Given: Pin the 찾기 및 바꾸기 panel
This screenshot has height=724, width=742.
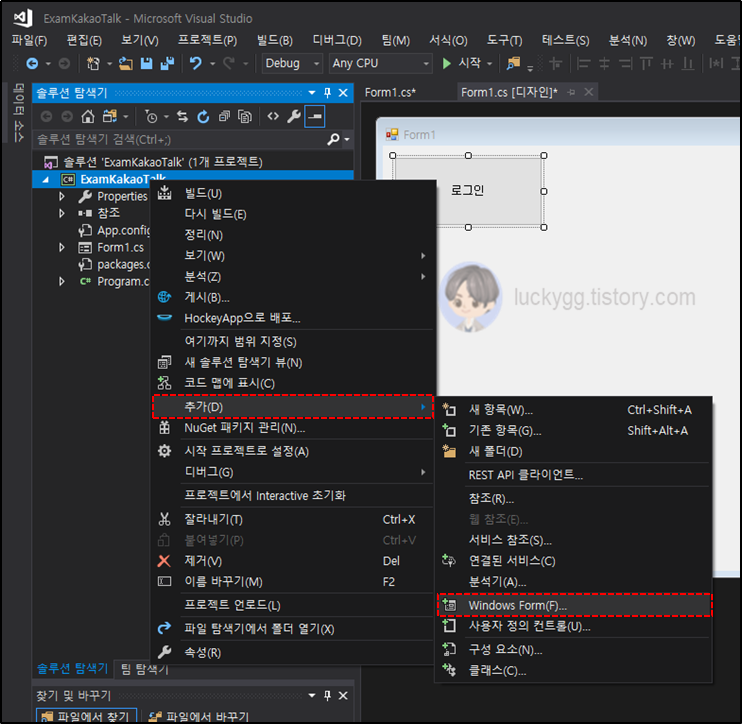Looking at the screenshot, I should pos(327,696).
